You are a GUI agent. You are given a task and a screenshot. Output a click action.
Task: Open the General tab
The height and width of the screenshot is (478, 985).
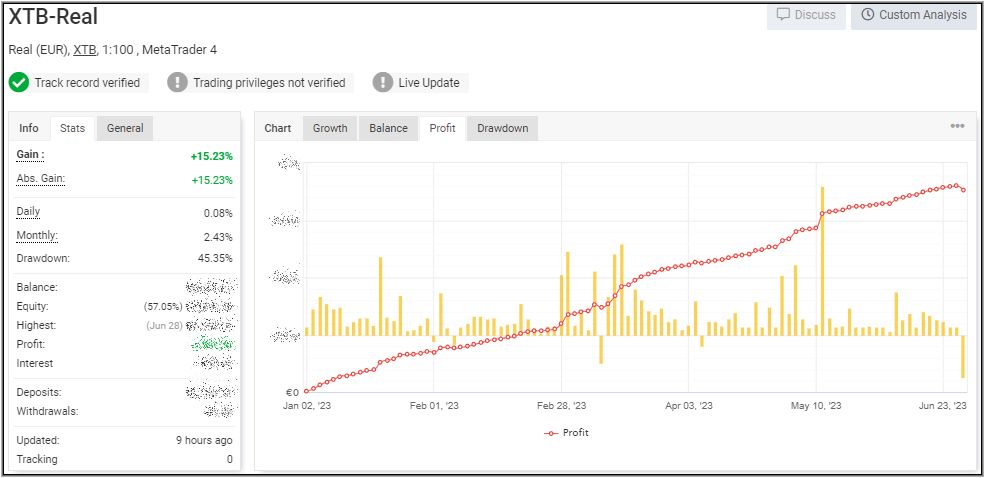tap(125, 128)
